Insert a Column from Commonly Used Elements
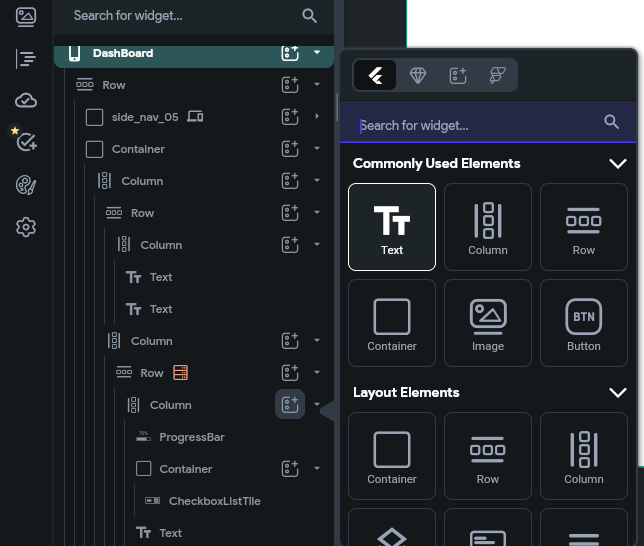Viewport: 644px width, 546px height. (x=488, y=227)
